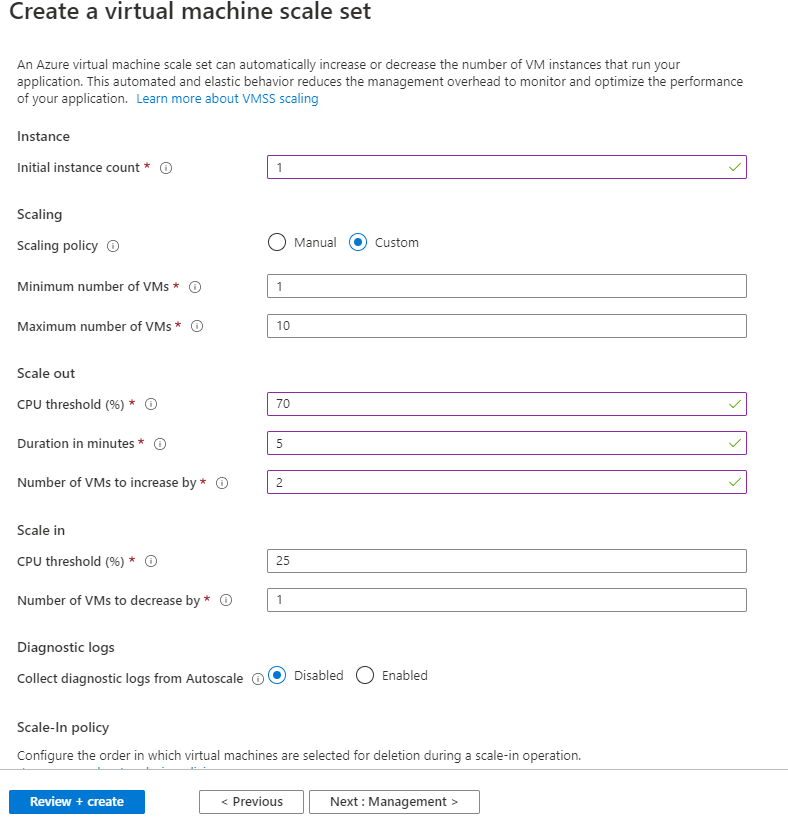Click info icon for VMs to increase by
Image resolution: width=788 pixels, height=821 pixels.
point(222,483)
